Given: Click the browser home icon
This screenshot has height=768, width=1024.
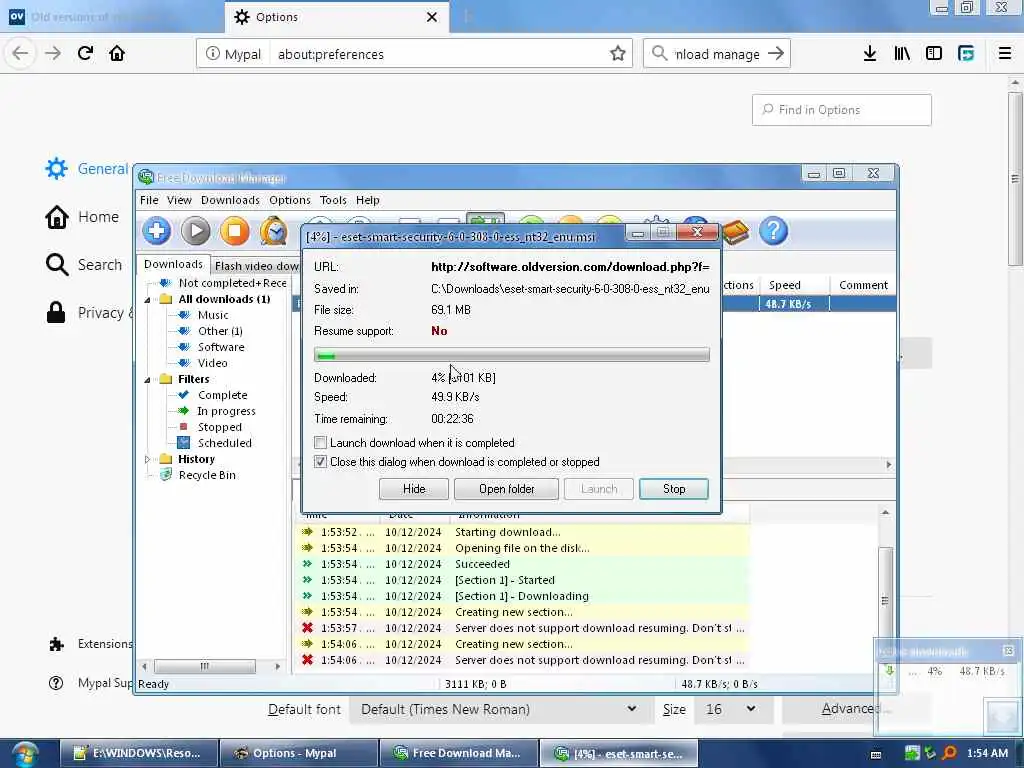Looking at the screenshot, I should (x=117, y=54).
